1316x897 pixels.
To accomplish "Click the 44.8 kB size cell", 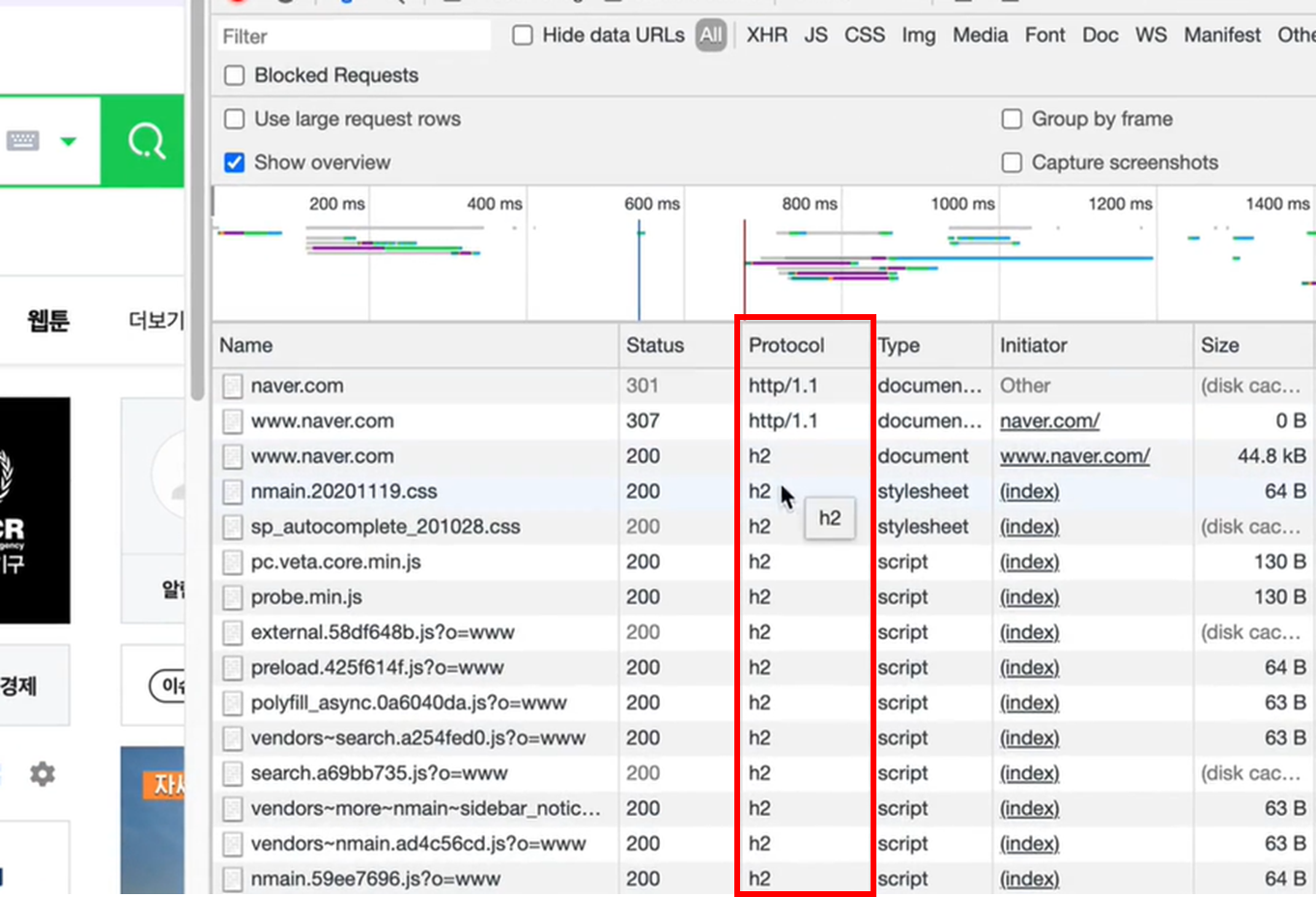I will (x=1272, y=456).
